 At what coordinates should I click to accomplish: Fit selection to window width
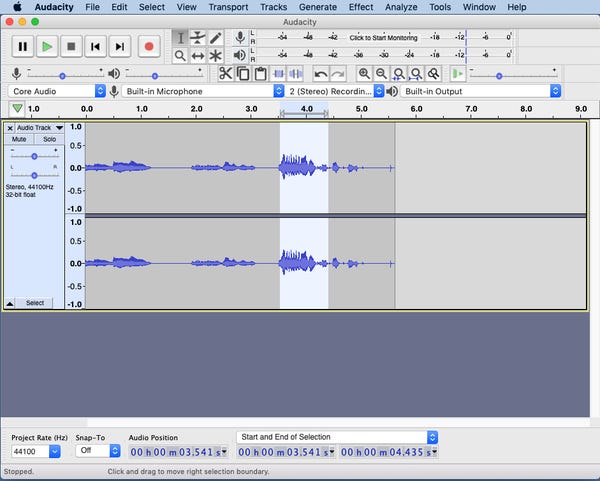tap(399, 73)
